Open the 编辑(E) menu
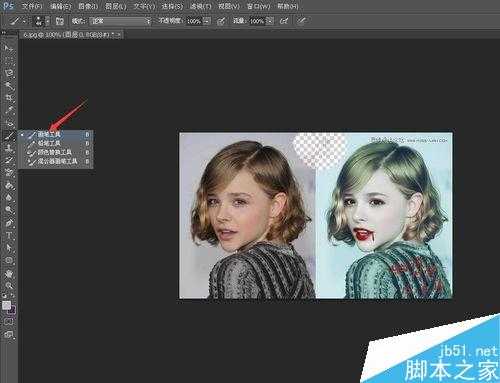The width and height of the screenshot is (500, 383). [60, 6]
